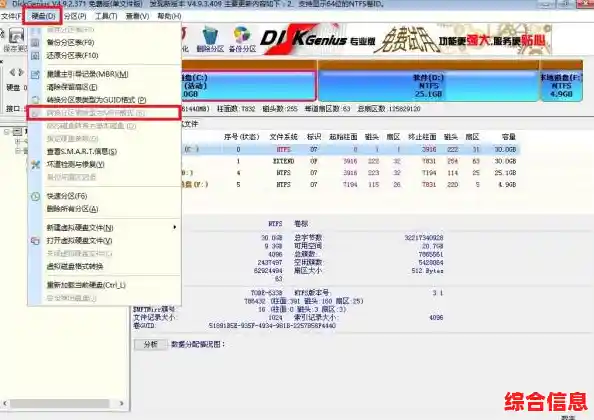Open the 文件(F) menu
594x420 pixels.
(x=11, y=16)
